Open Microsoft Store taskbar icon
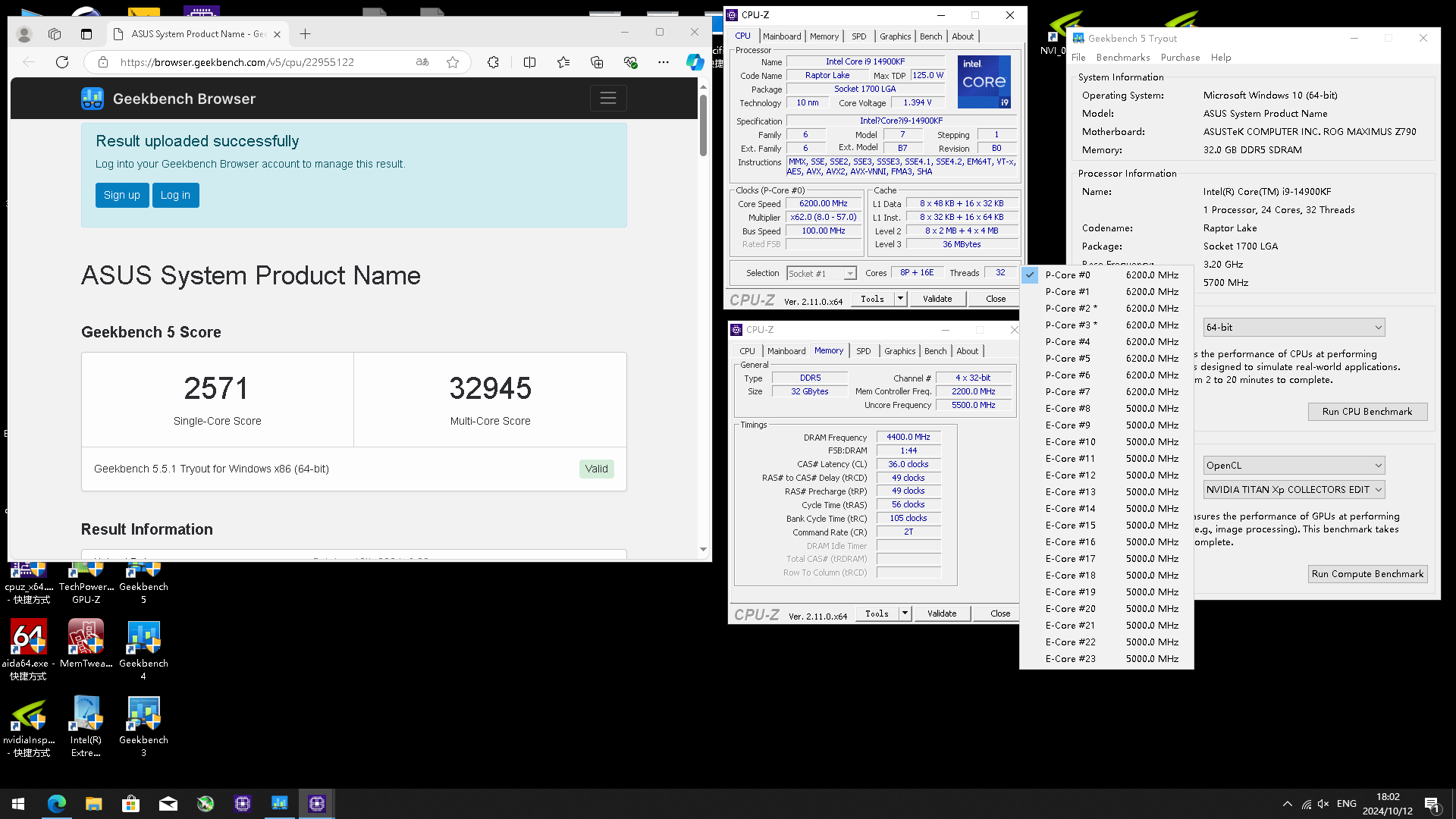1456x819 pixels. click(130, 804)
